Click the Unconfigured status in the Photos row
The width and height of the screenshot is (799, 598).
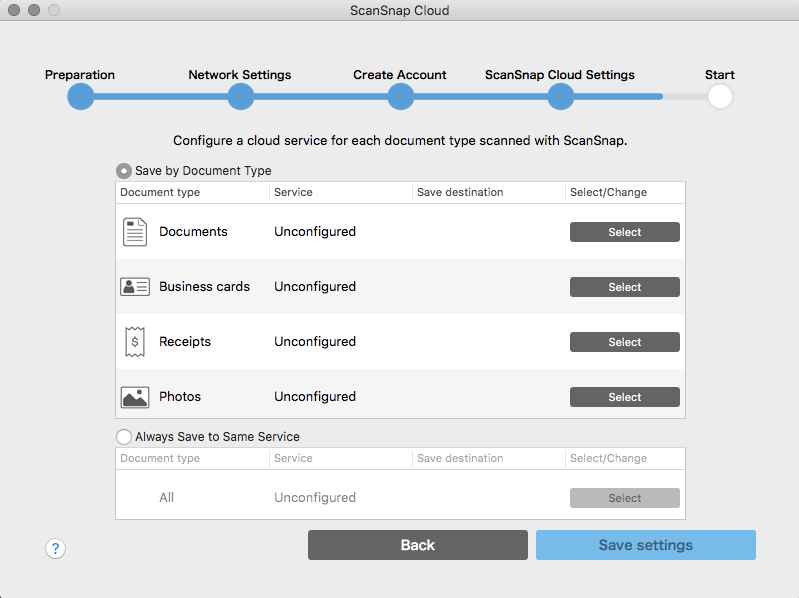tap(315, 397)
